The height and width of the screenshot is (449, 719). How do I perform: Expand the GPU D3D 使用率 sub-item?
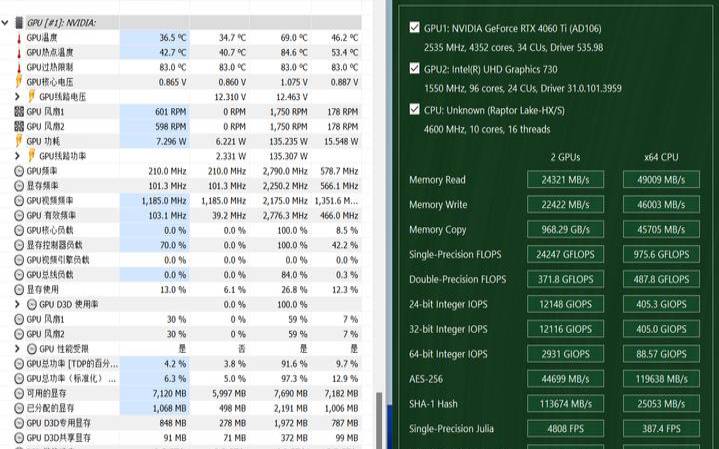17,304
